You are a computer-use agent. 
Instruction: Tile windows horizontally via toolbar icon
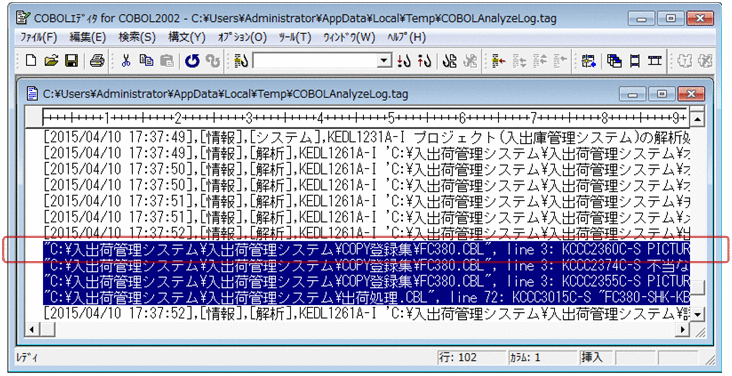click(635, 61)
